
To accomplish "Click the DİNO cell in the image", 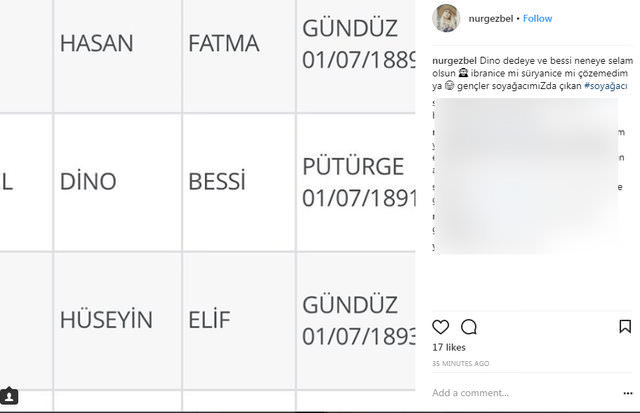I will (118, 182).
